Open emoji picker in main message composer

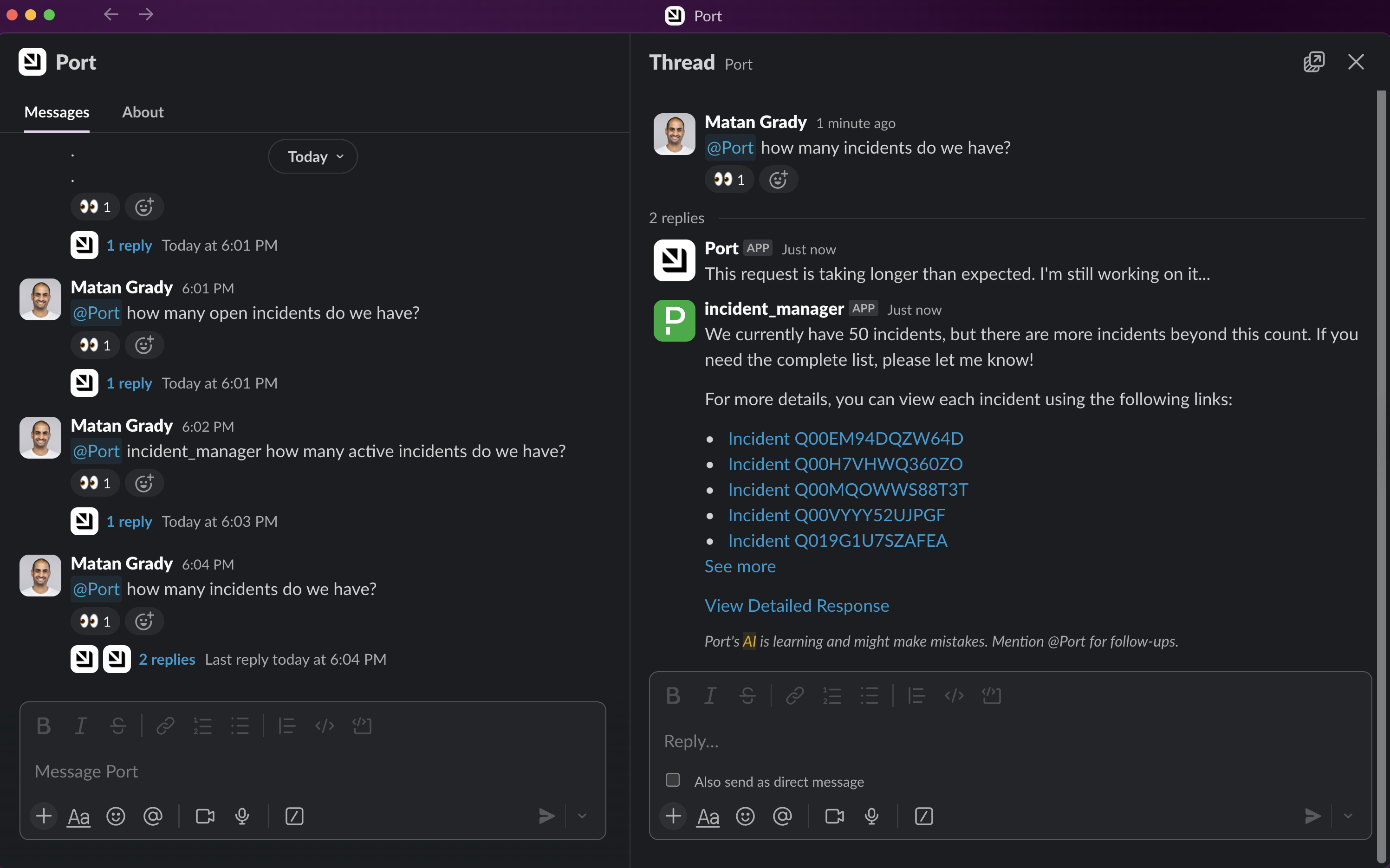pos(116,816)
